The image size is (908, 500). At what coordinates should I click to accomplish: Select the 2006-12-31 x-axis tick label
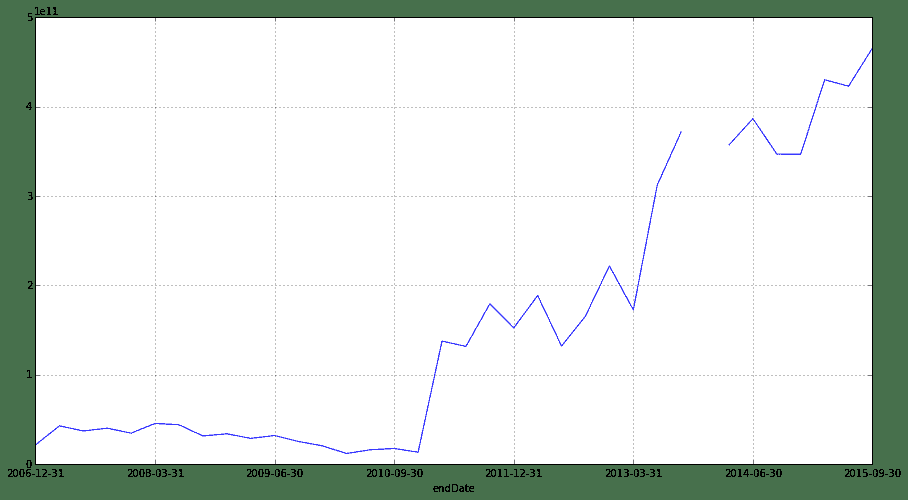[36, 474]
